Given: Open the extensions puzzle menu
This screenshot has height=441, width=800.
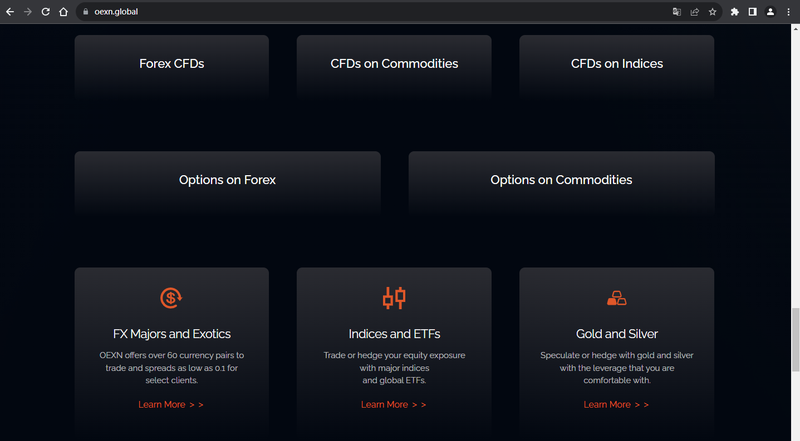Looking at the screenshot, I should coord(735,12).
